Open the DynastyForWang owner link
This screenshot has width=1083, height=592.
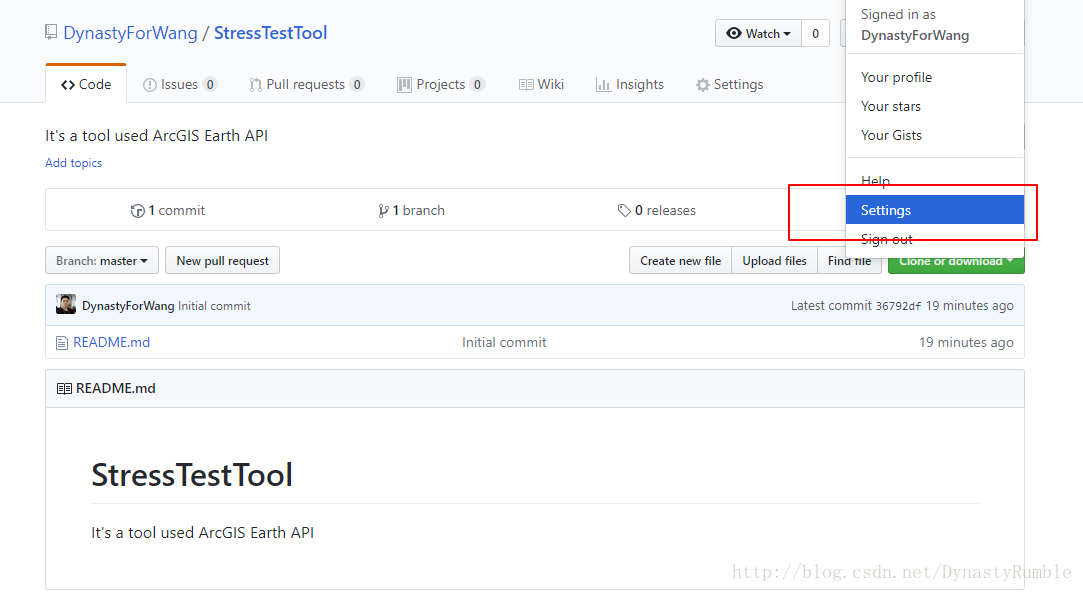click(x=130, y=33)
